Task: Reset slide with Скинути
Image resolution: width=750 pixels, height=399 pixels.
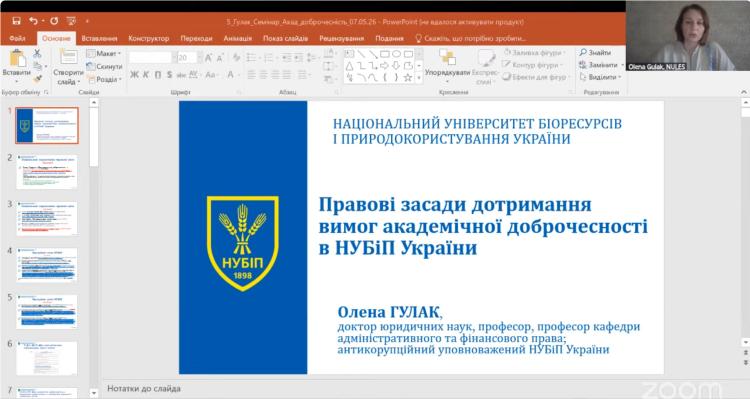Action: 105,66
